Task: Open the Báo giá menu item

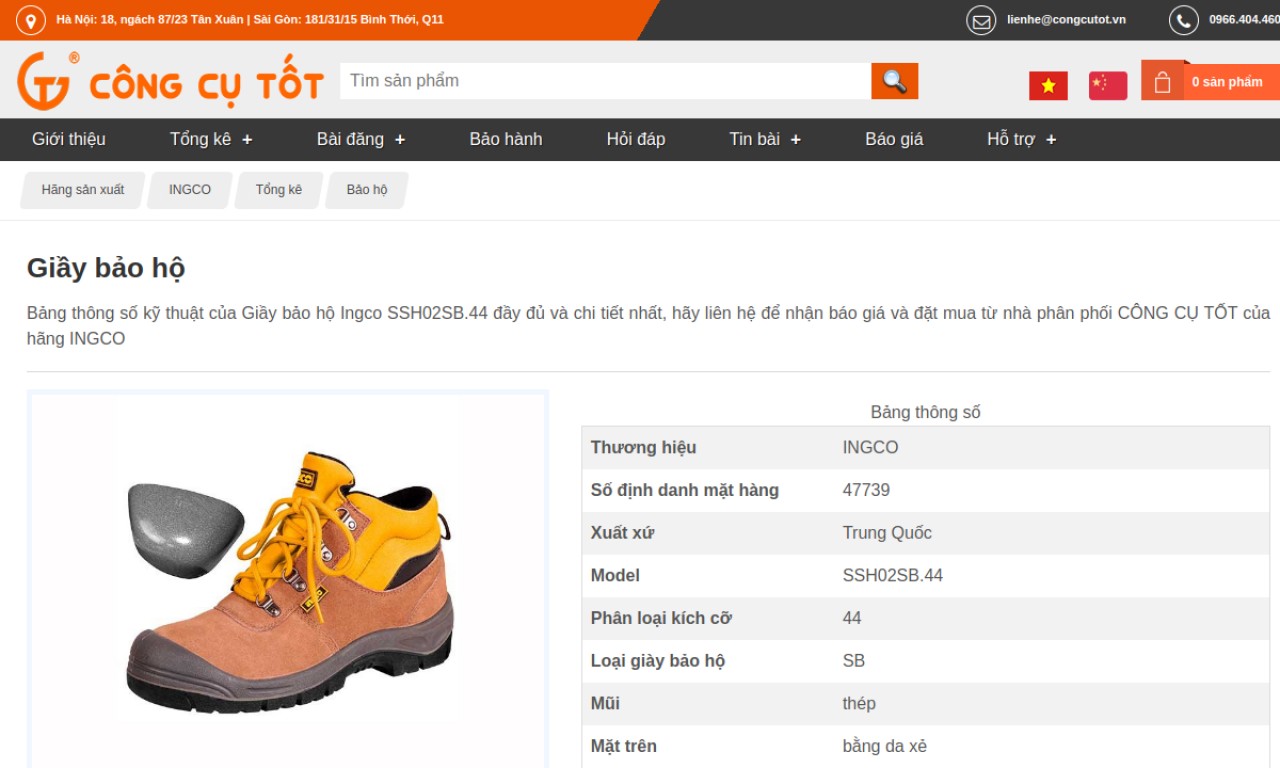Action: click(x=894, y=139)
